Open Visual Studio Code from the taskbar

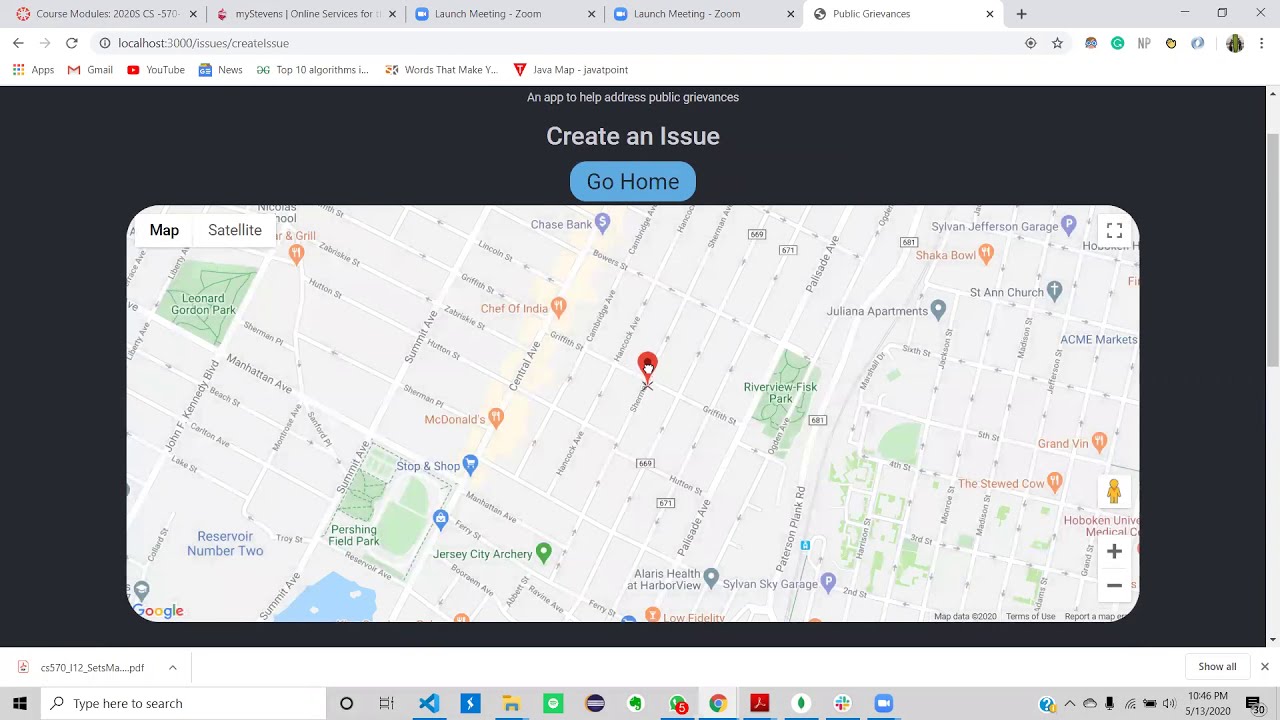428,703
